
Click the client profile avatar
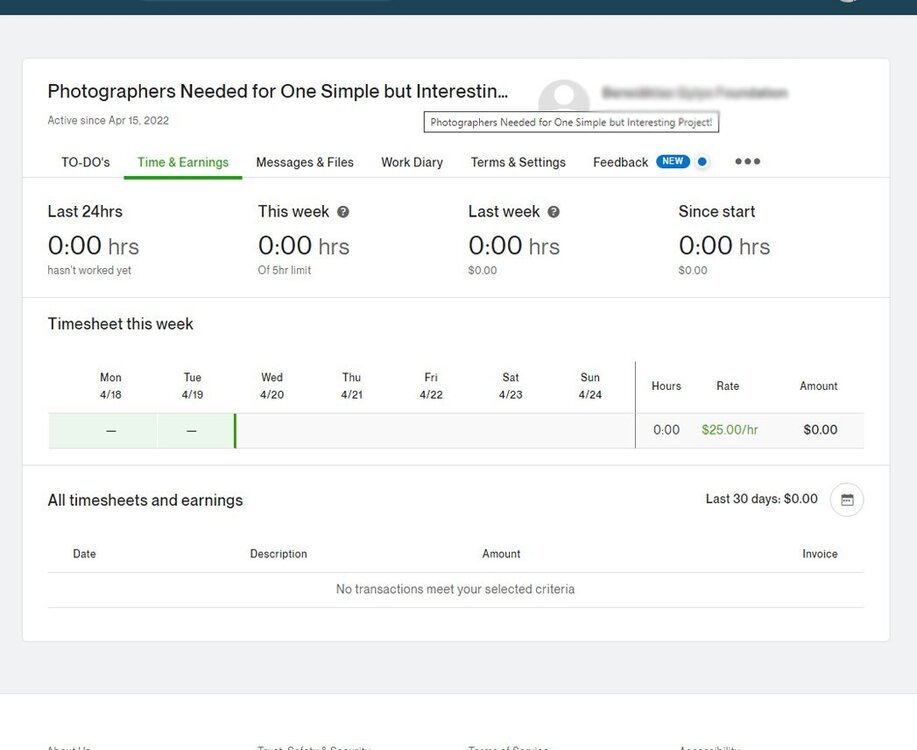(564, 97)
